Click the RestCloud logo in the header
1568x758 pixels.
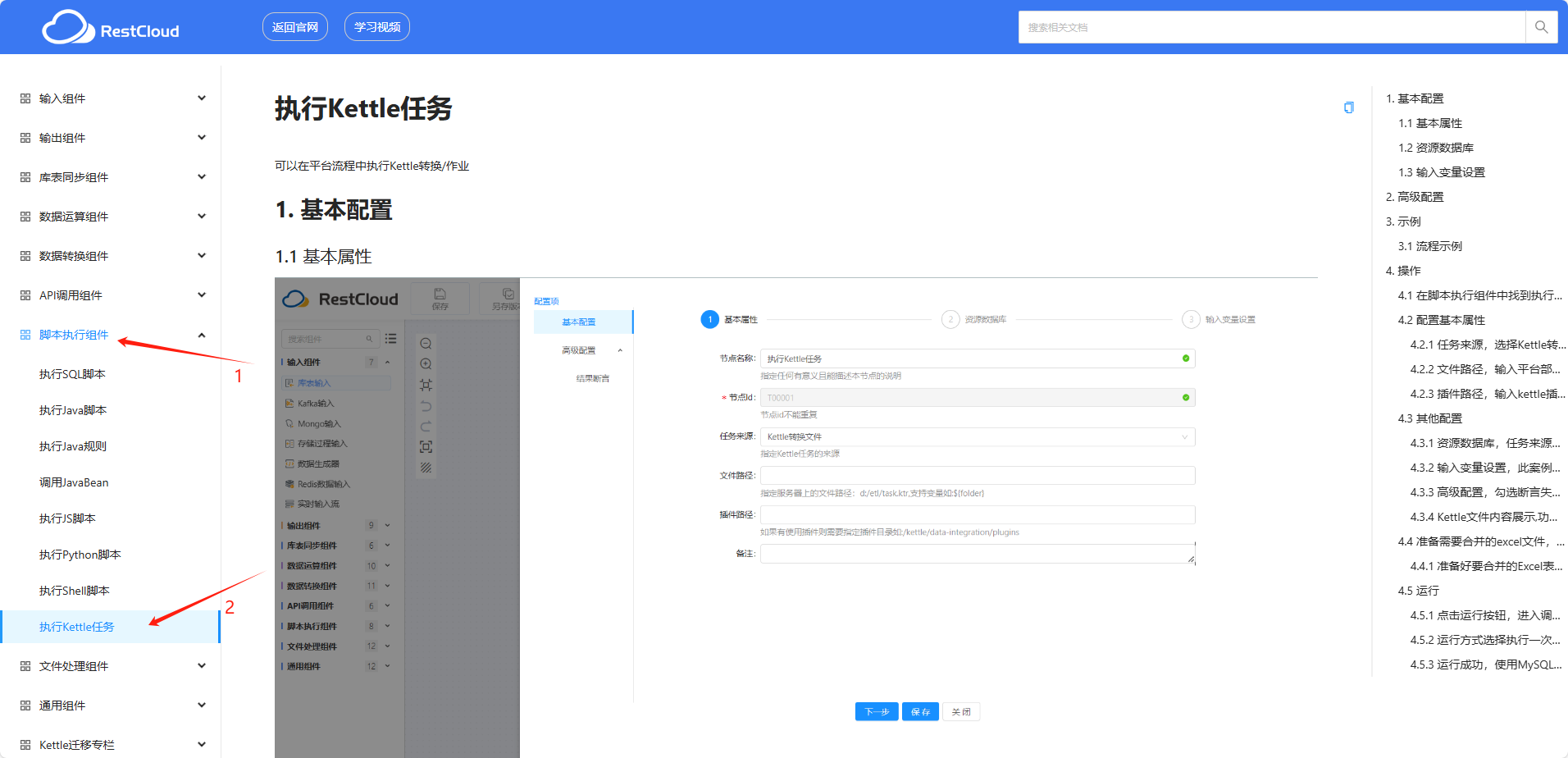[111, 27]
